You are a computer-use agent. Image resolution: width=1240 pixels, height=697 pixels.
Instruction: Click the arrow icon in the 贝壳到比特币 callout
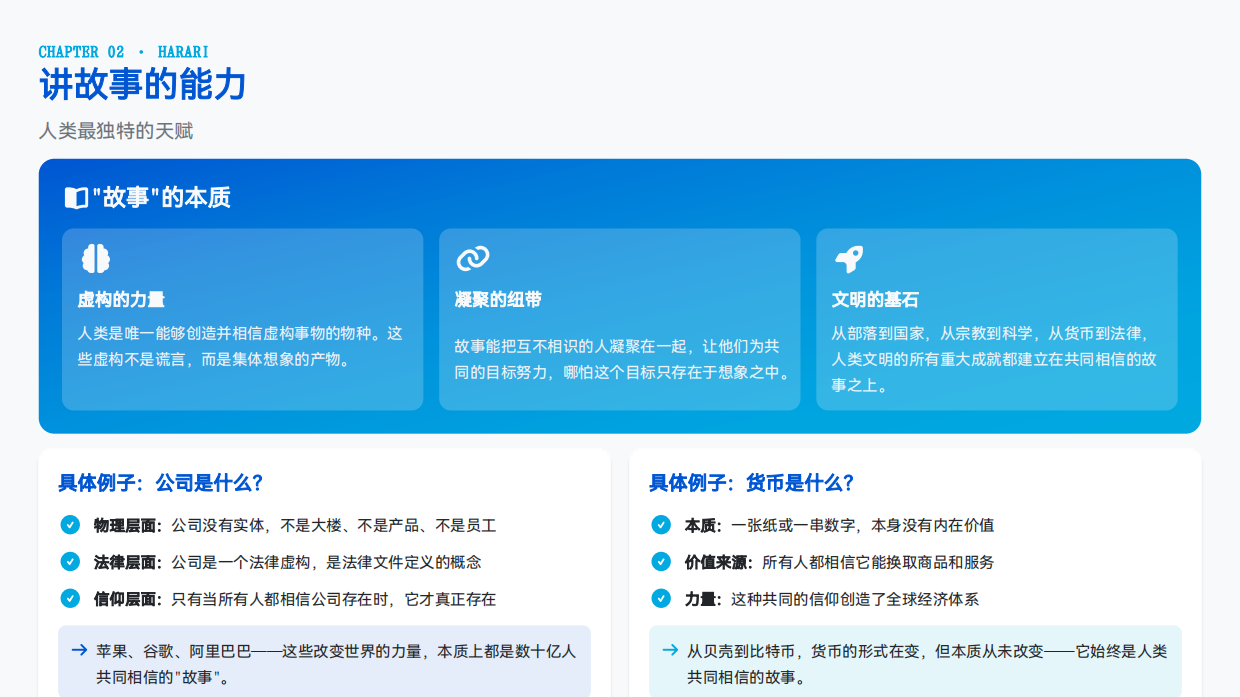click(x=668, y=649)
